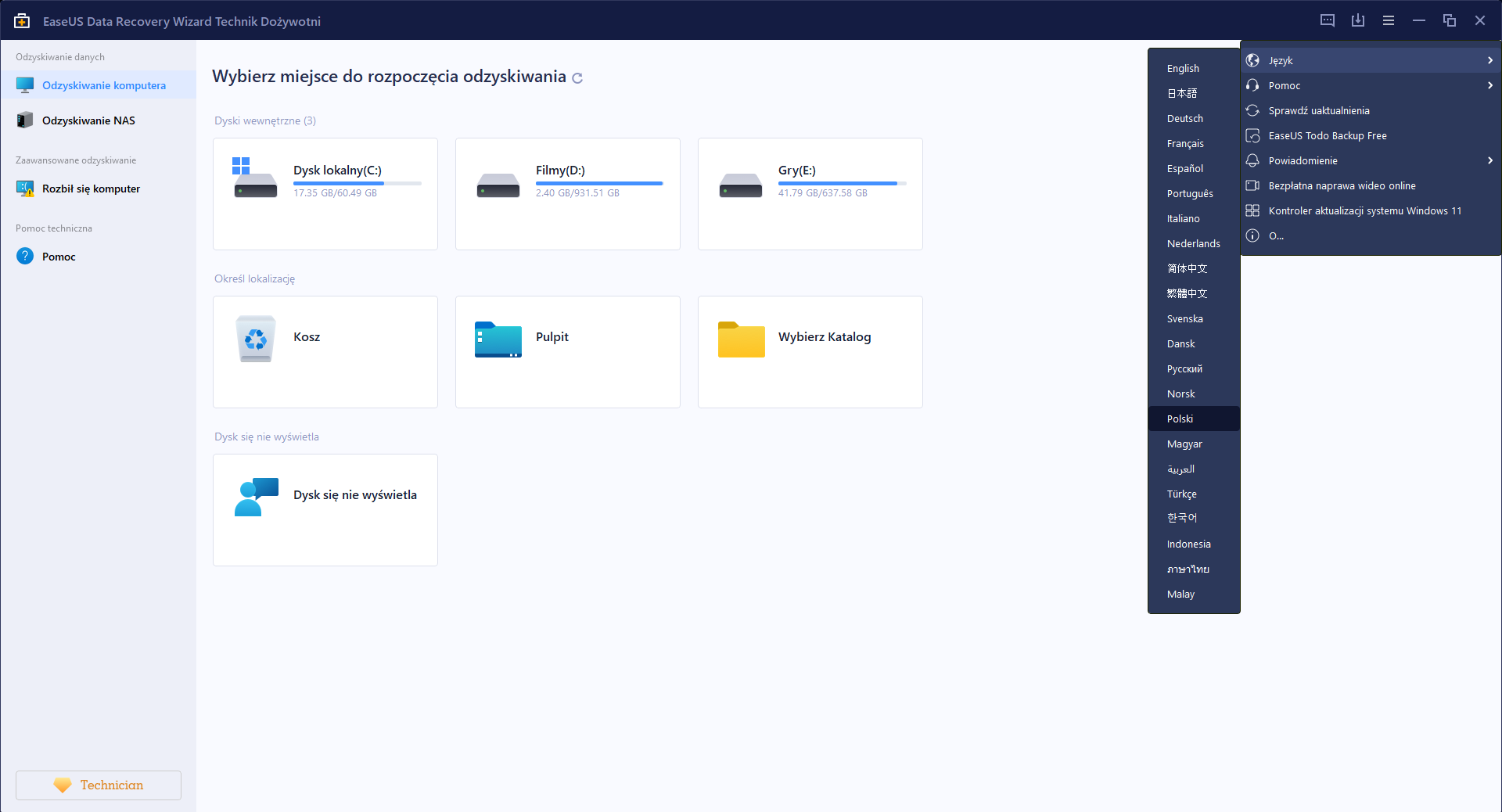Click the Filmy(D:) drive icon

498,185
